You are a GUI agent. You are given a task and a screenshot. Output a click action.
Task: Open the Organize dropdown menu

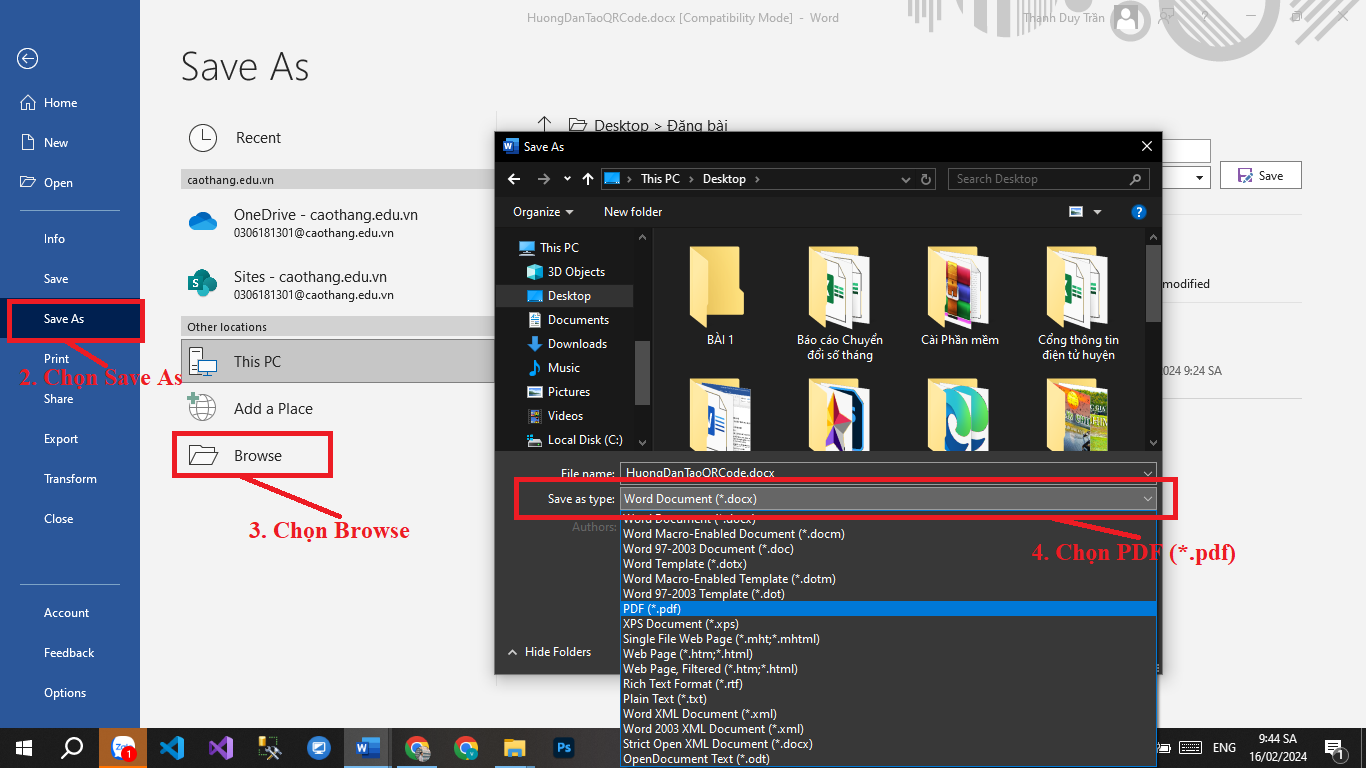point(543,212)
